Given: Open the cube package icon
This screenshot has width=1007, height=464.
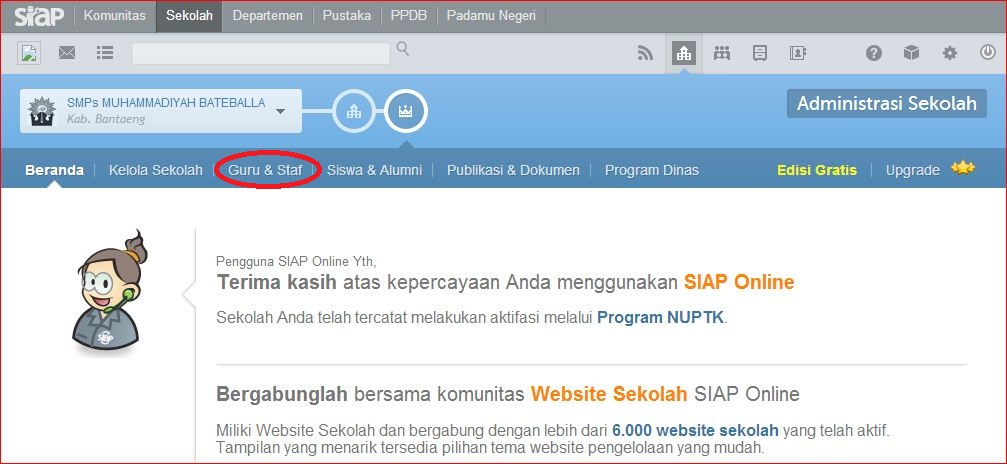Looking at the screenshot, I should 911,53.
